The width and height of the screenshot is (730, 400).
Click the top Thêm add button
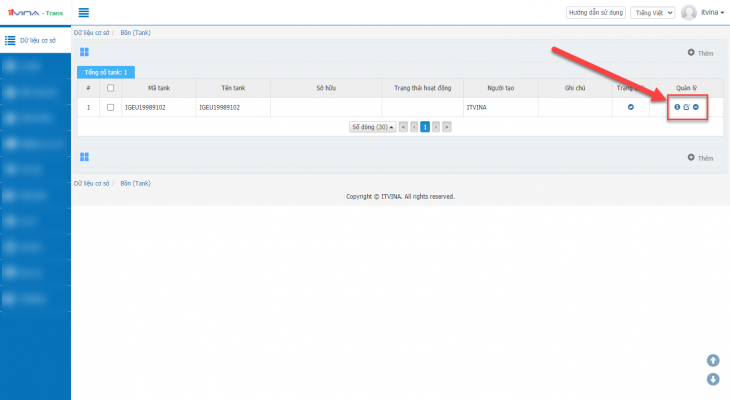click(700, 52)
